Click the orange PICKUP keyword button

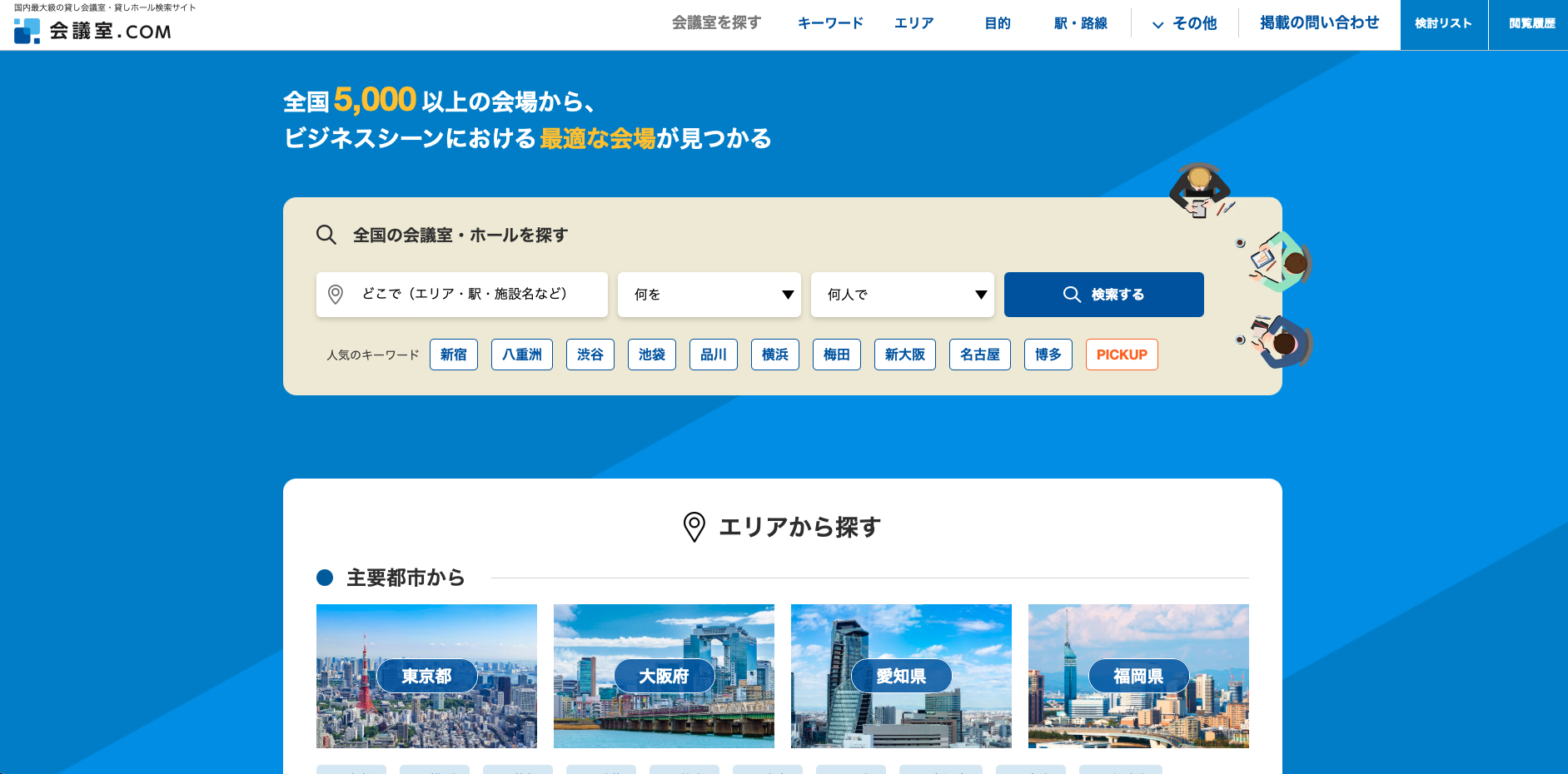(1121, 355)
